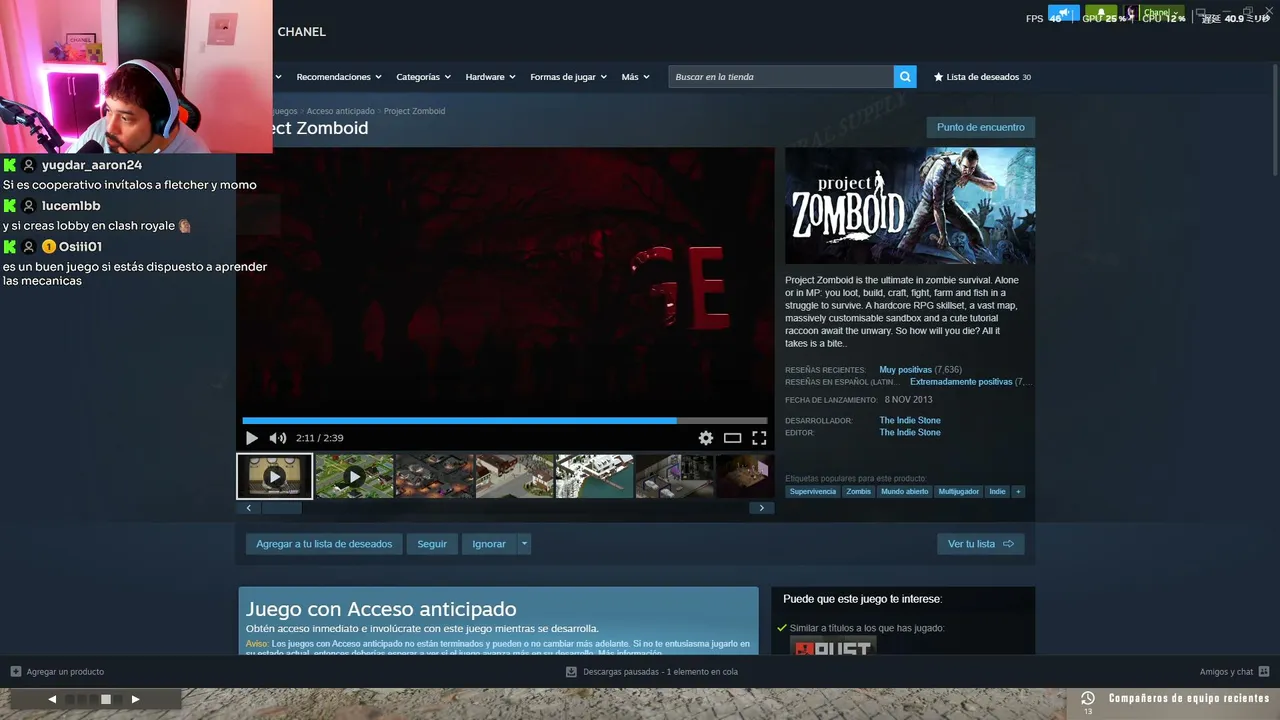This screenshot has width=1280, height=720.
Task: Play the Project Zomboid trailer video
Action: [251, 438]
